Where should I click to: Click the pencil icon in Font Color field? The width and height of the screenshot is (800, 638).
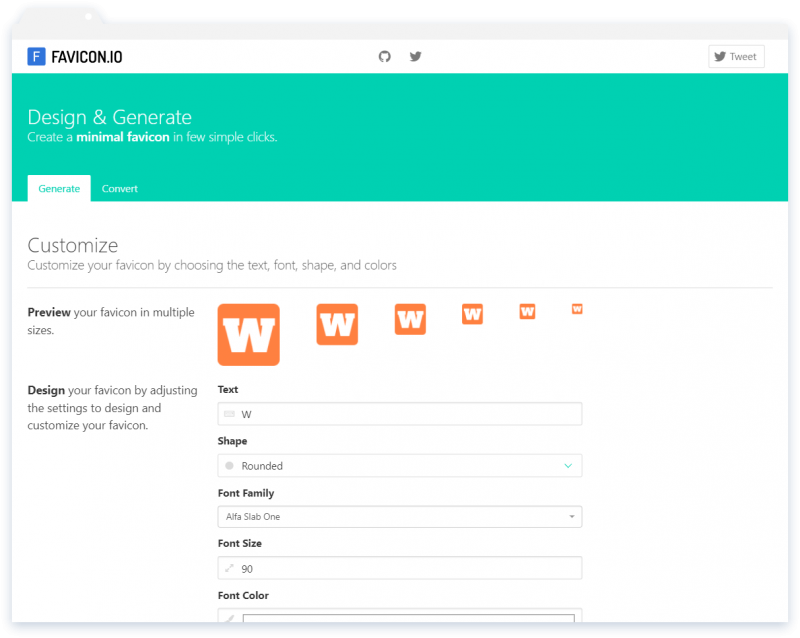[231, 618]
